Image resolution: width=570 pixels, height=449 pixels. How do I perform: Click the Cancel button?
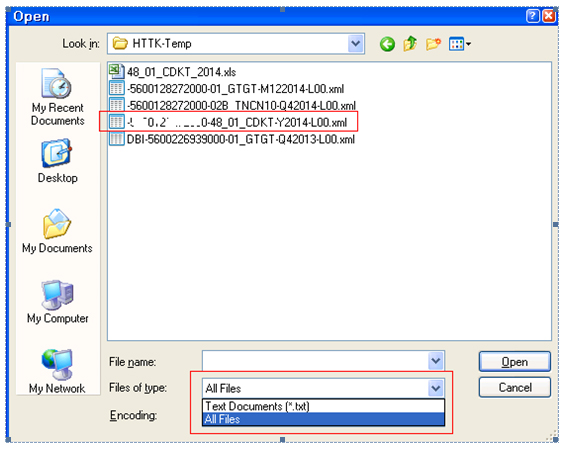tap(514, 388)
